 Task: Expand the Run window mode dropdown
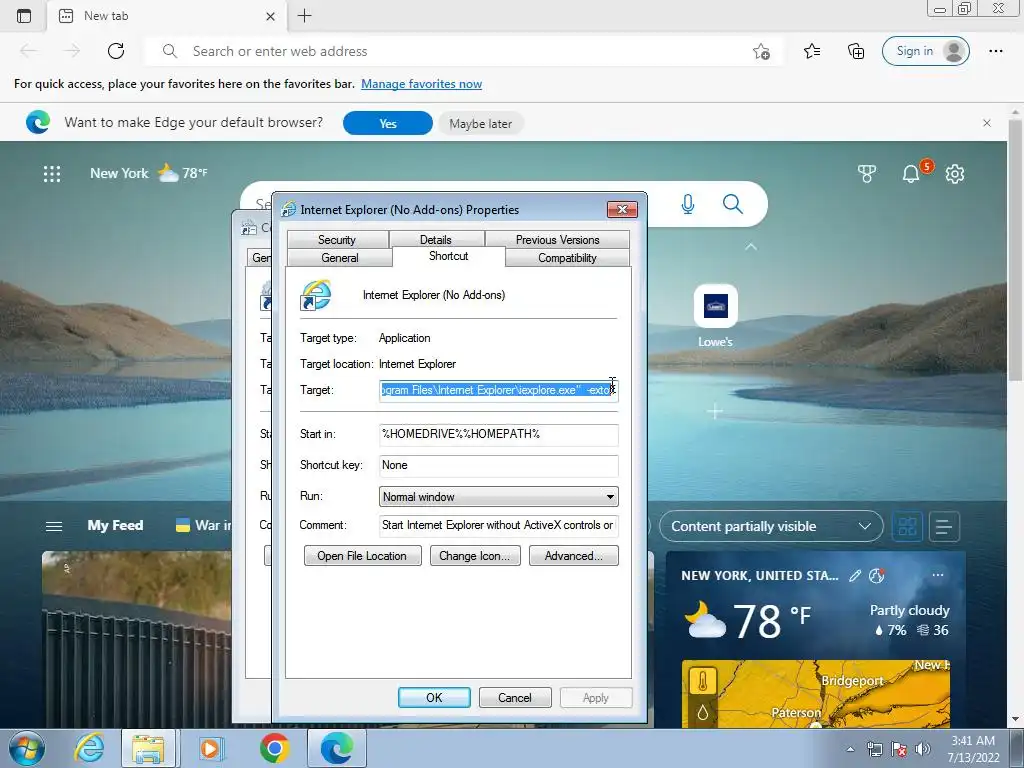tap(498, 496)
